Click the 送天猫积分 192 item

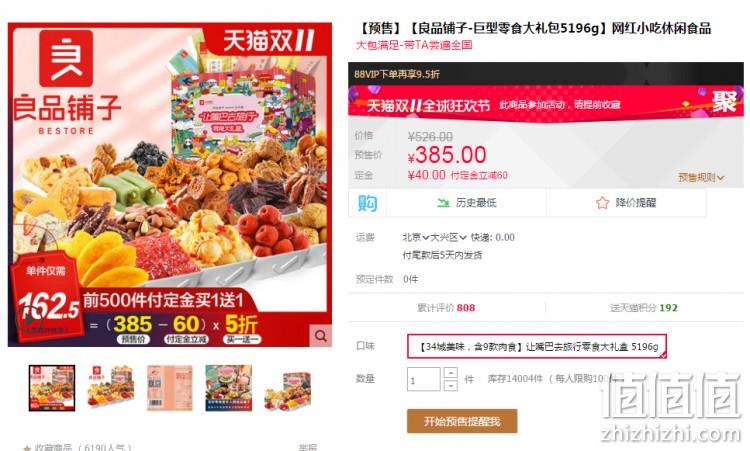coord(644,308)
